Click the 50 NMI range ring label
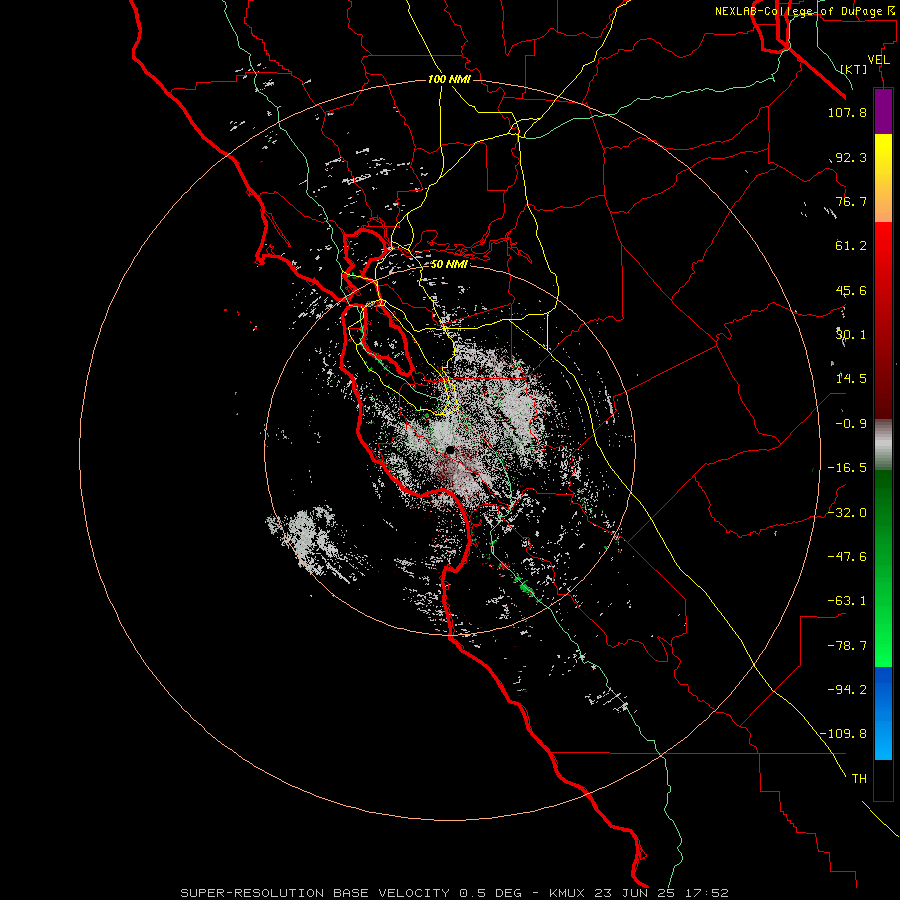900x900 pixels. 449,264
